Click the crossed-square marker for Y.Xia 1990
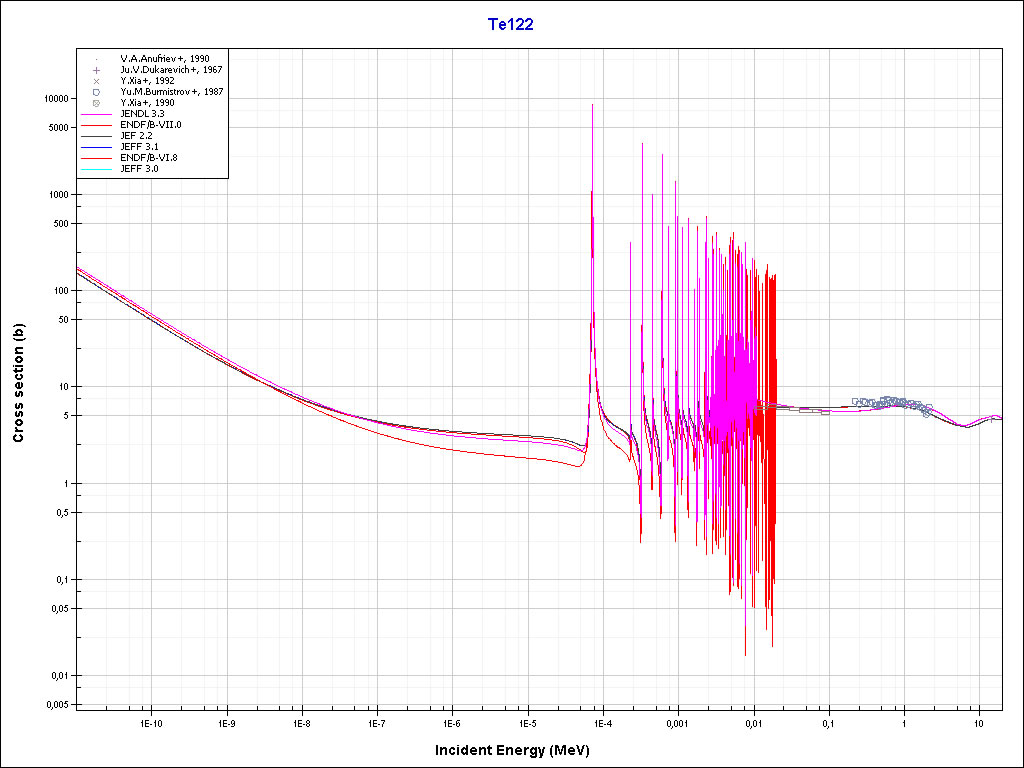This screenshot has width=1024, height=768. tap(96, 103)
